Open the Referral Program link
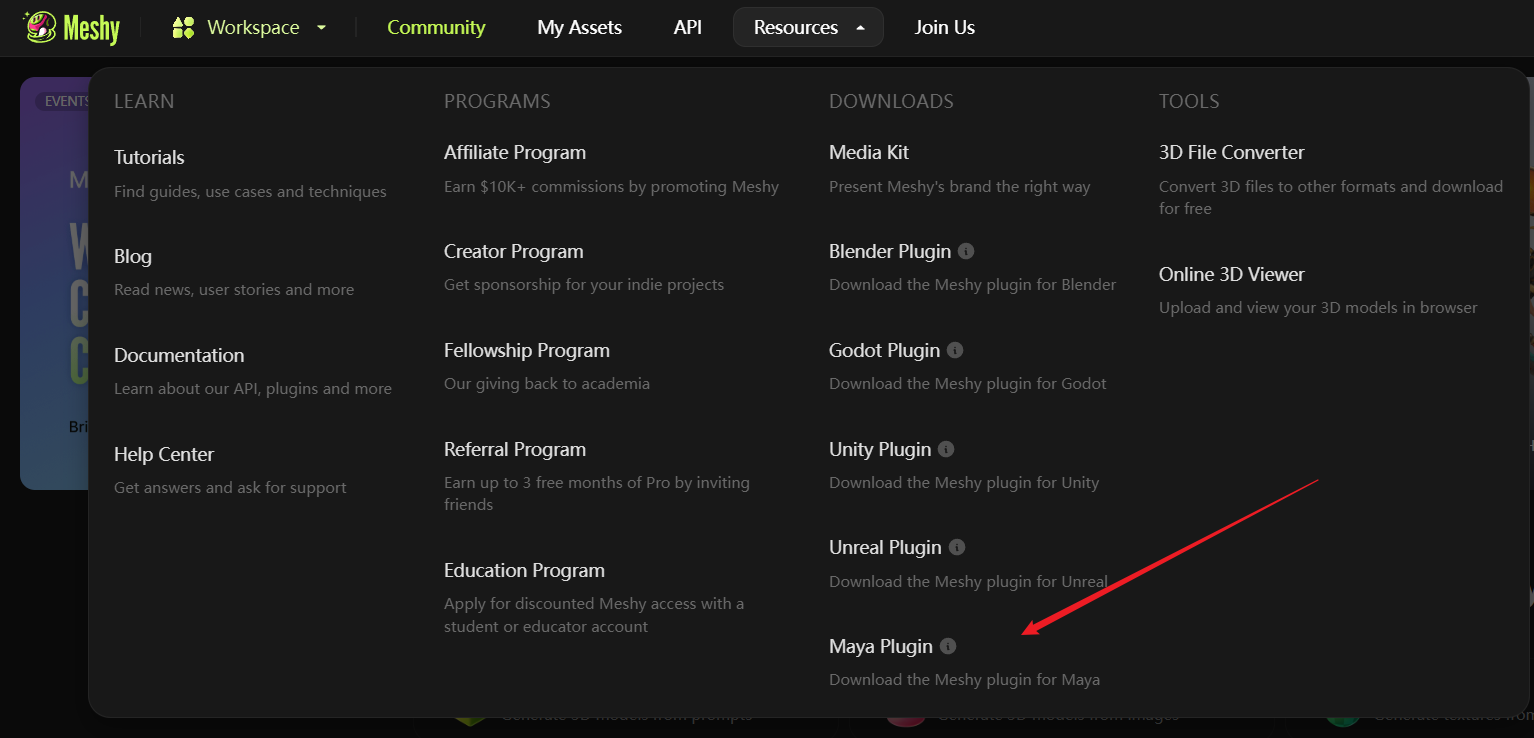 pyautogui.click(x=515, y=449)
